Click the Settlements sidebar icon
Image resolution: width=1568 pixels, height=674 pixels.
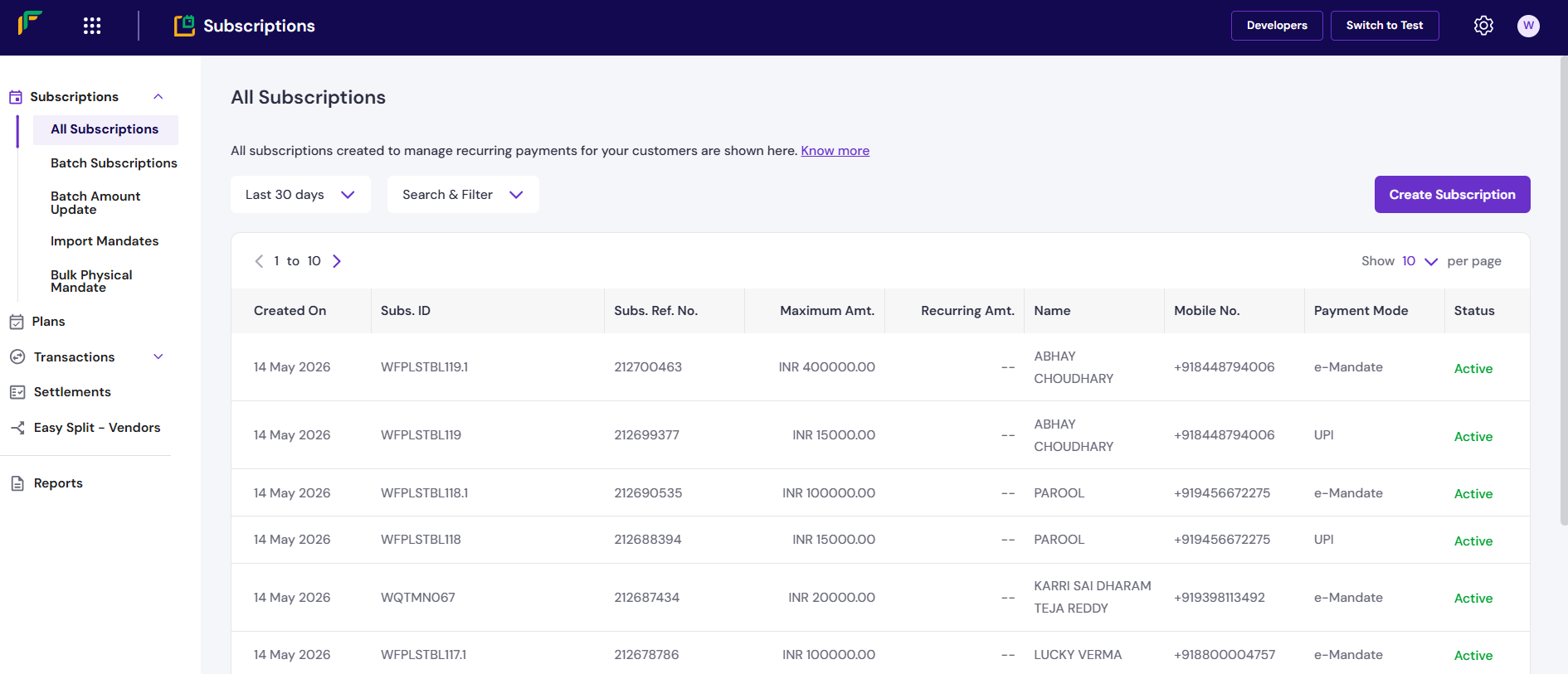(x=17, y=392)
